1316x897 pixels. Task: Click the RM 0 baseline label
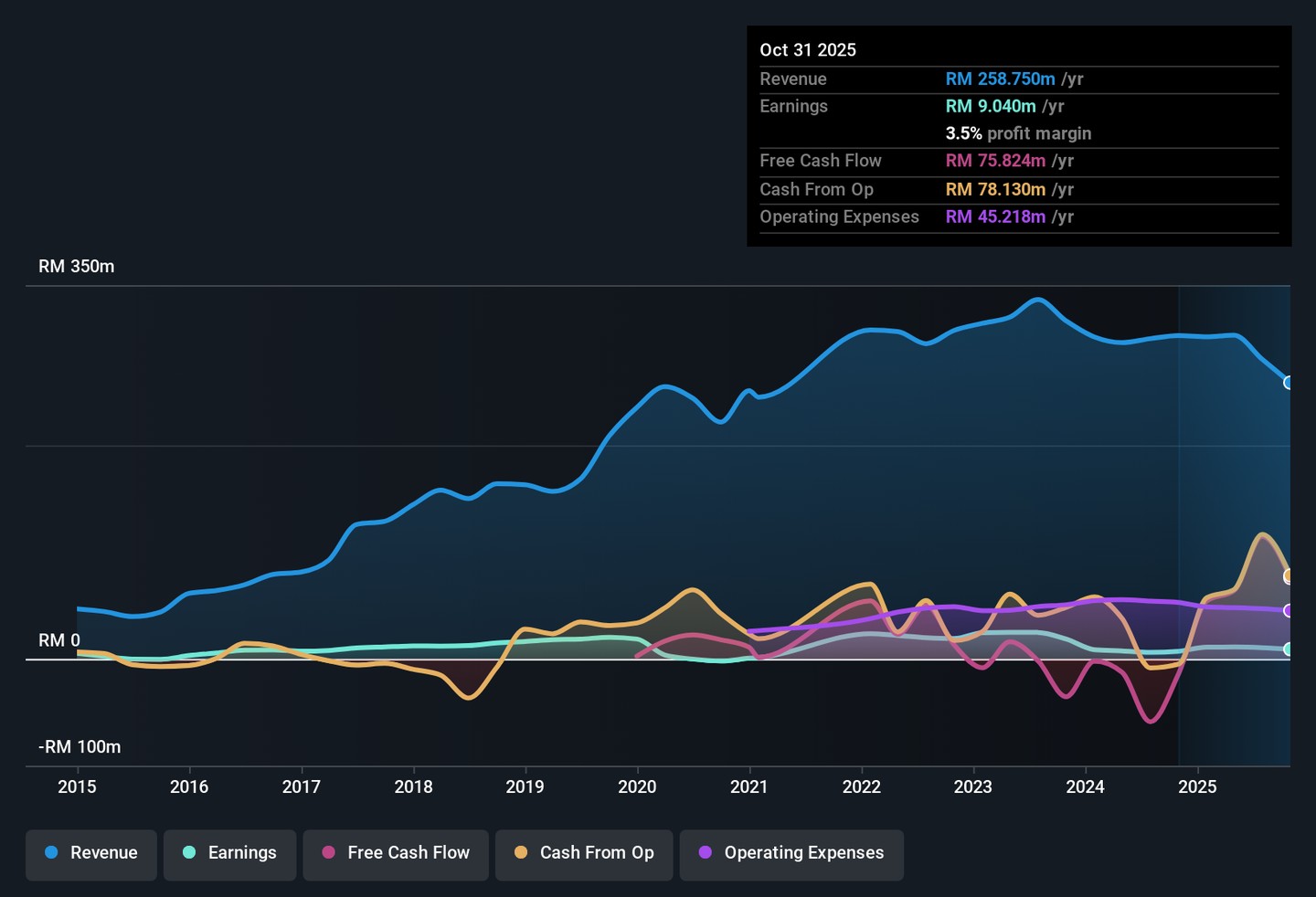(x=59, y=640)
